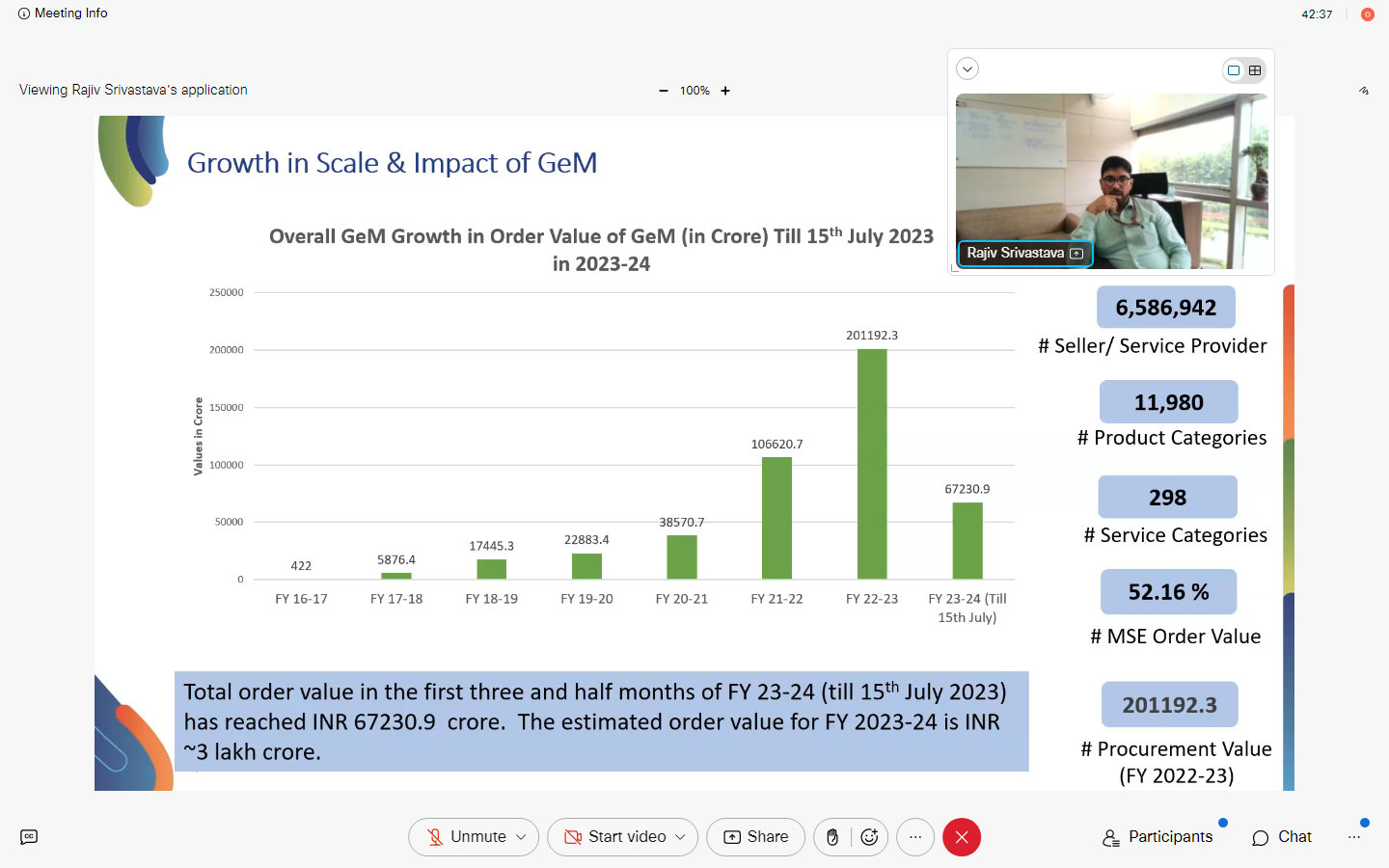Screen dimensions: 1389x868
Task: Open more options ellipsis in toolbar
Action: coord(915,837)
